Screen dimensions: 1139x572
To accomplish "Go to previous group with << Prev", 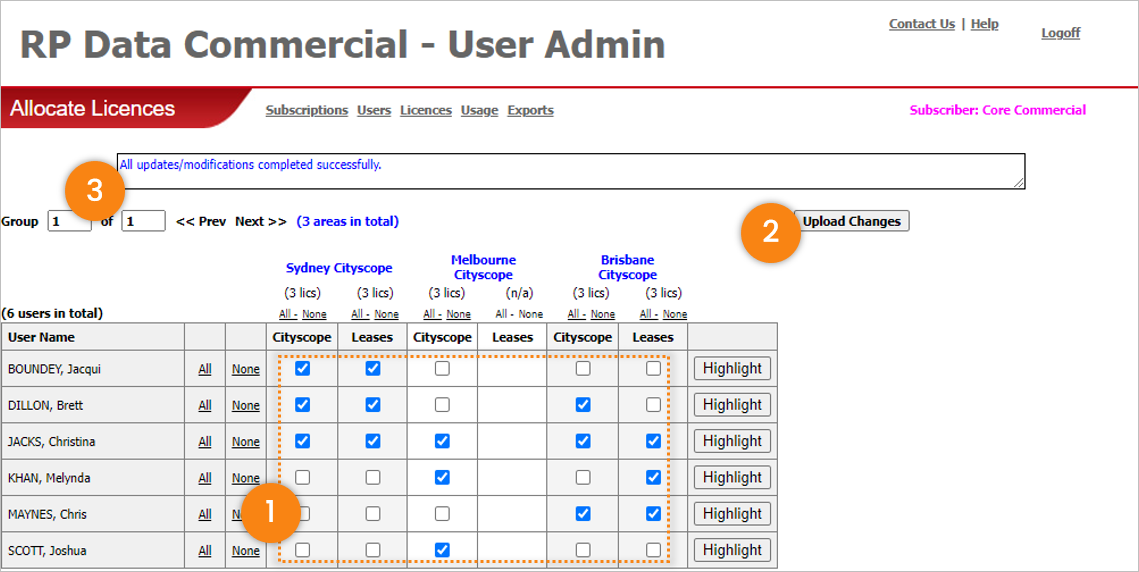I will tap(200, 221).
